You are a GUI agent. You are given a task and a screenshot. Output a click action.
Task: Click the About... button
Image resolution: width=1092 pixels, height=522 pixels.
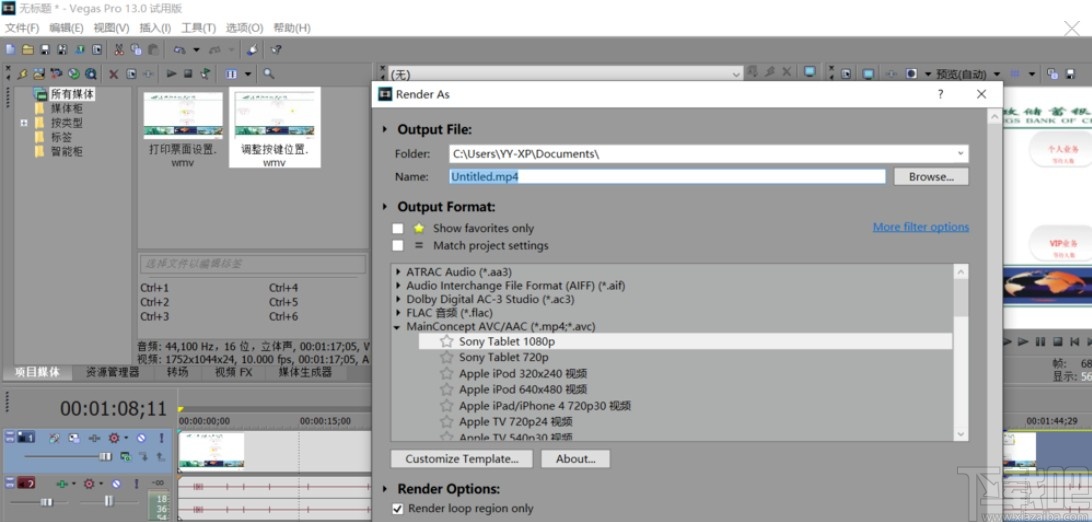(x=576, y=459)
